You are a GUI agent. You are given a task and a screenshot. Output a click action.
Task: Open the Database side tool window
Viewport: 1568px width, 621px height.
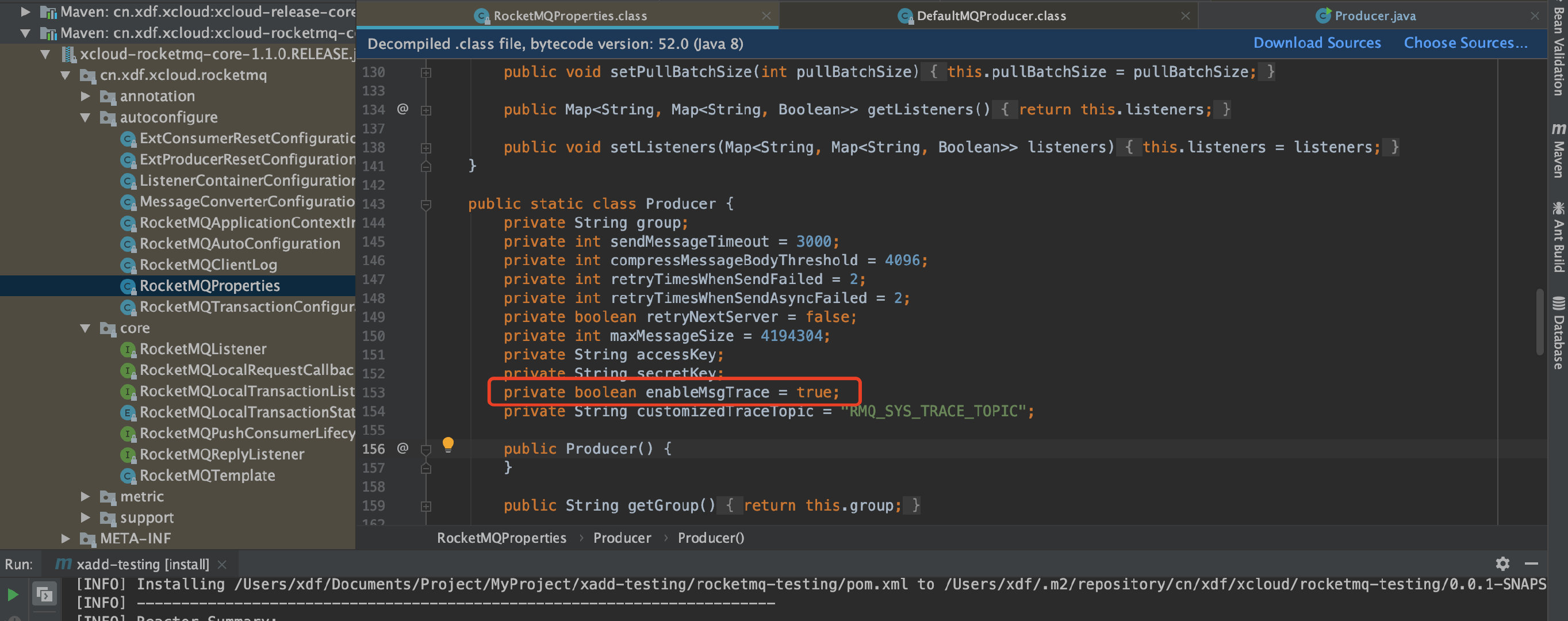pyautogui.click(x=1558, y=333)
